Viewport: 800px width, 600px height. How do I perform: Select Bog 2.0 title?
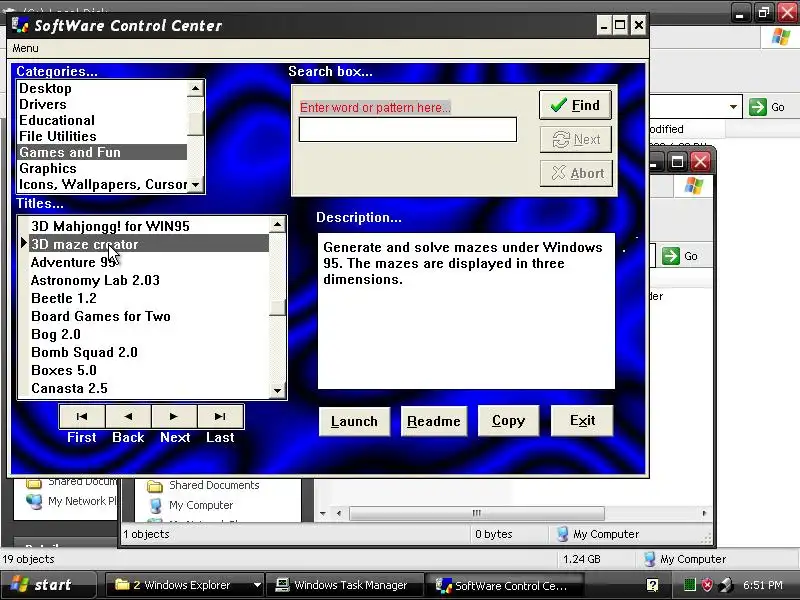tap(149, 334)
